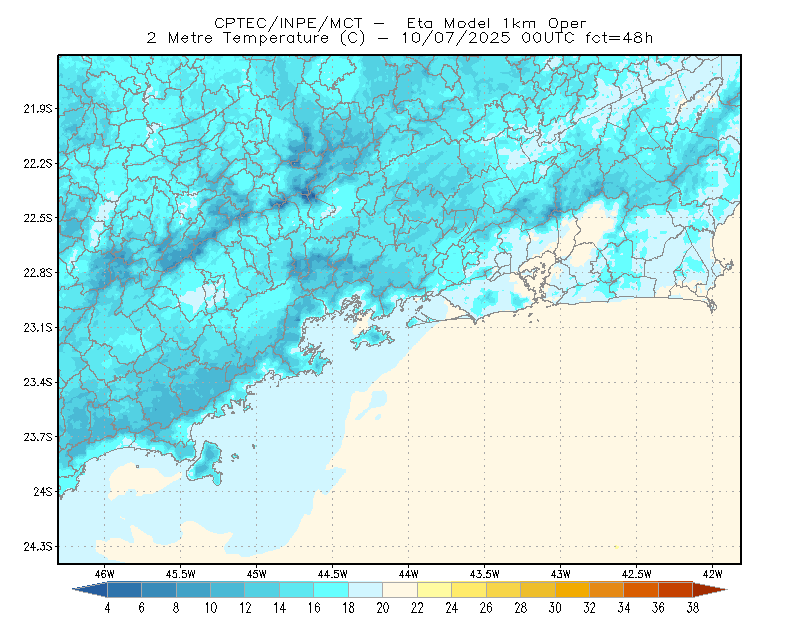Click the "45W" longitude label

[x=257, y=574]
